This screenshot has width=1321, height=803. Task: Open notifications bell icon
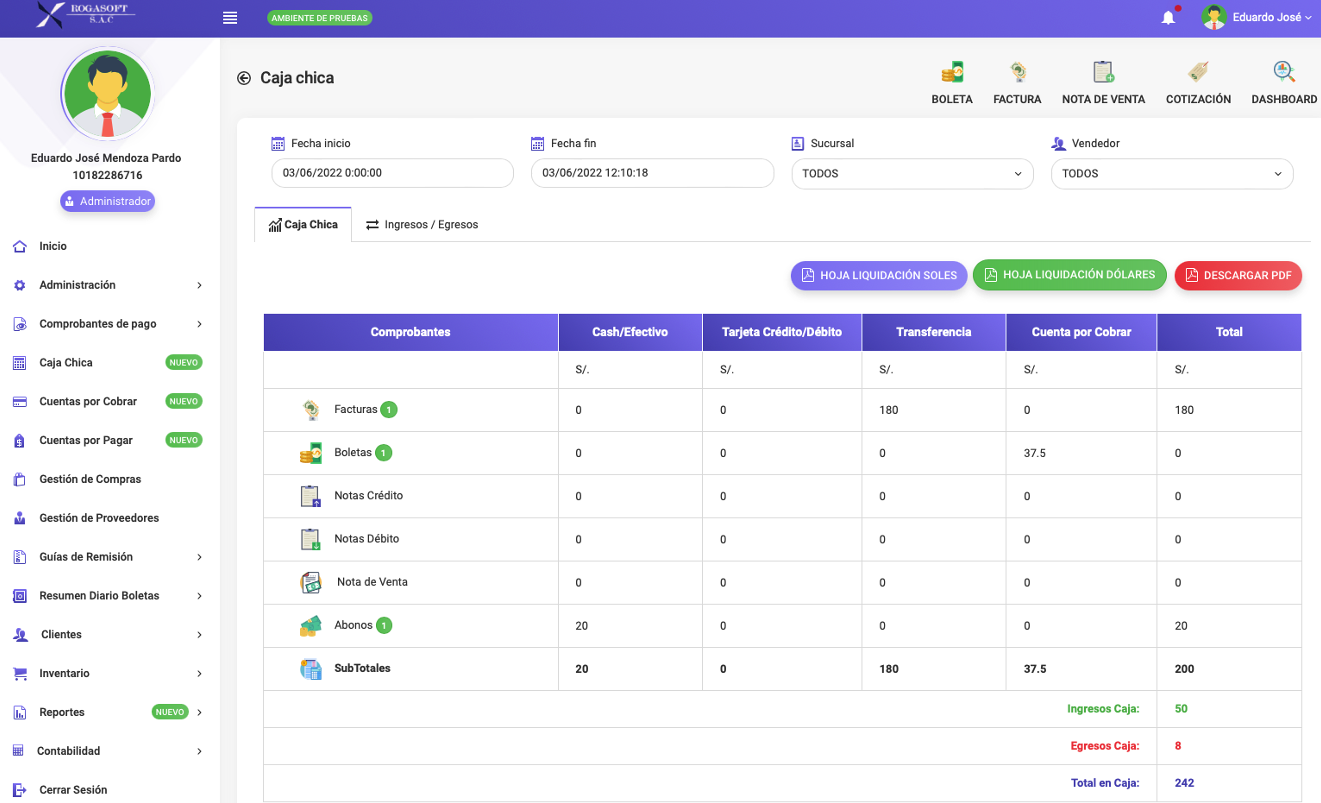pyautogui.click(x=1168, y=18)
